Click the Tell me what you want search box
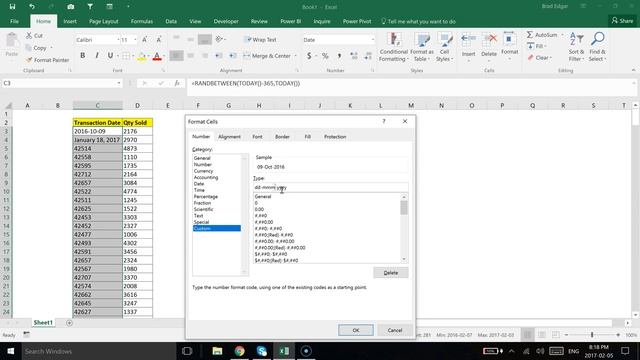 [x=418, y=21]
